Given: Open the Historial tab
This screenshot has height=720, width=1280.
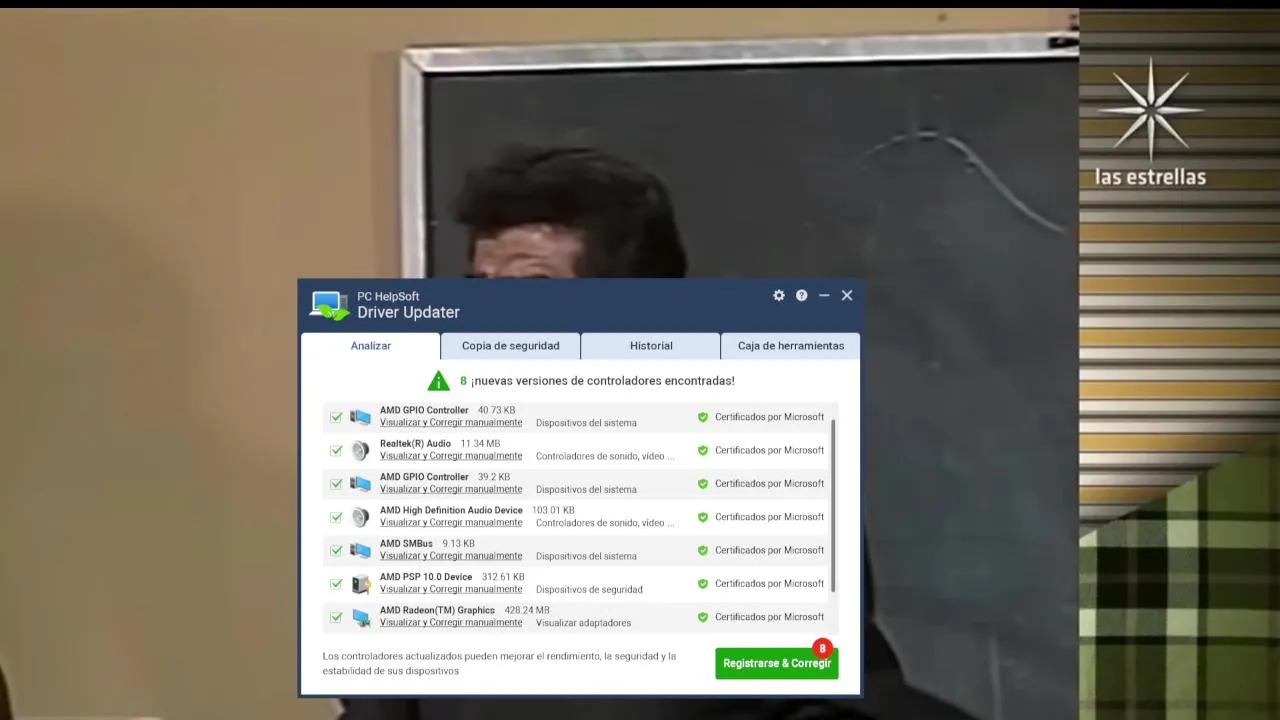Looking at the screenshot, I should click(x=651, y=346).
